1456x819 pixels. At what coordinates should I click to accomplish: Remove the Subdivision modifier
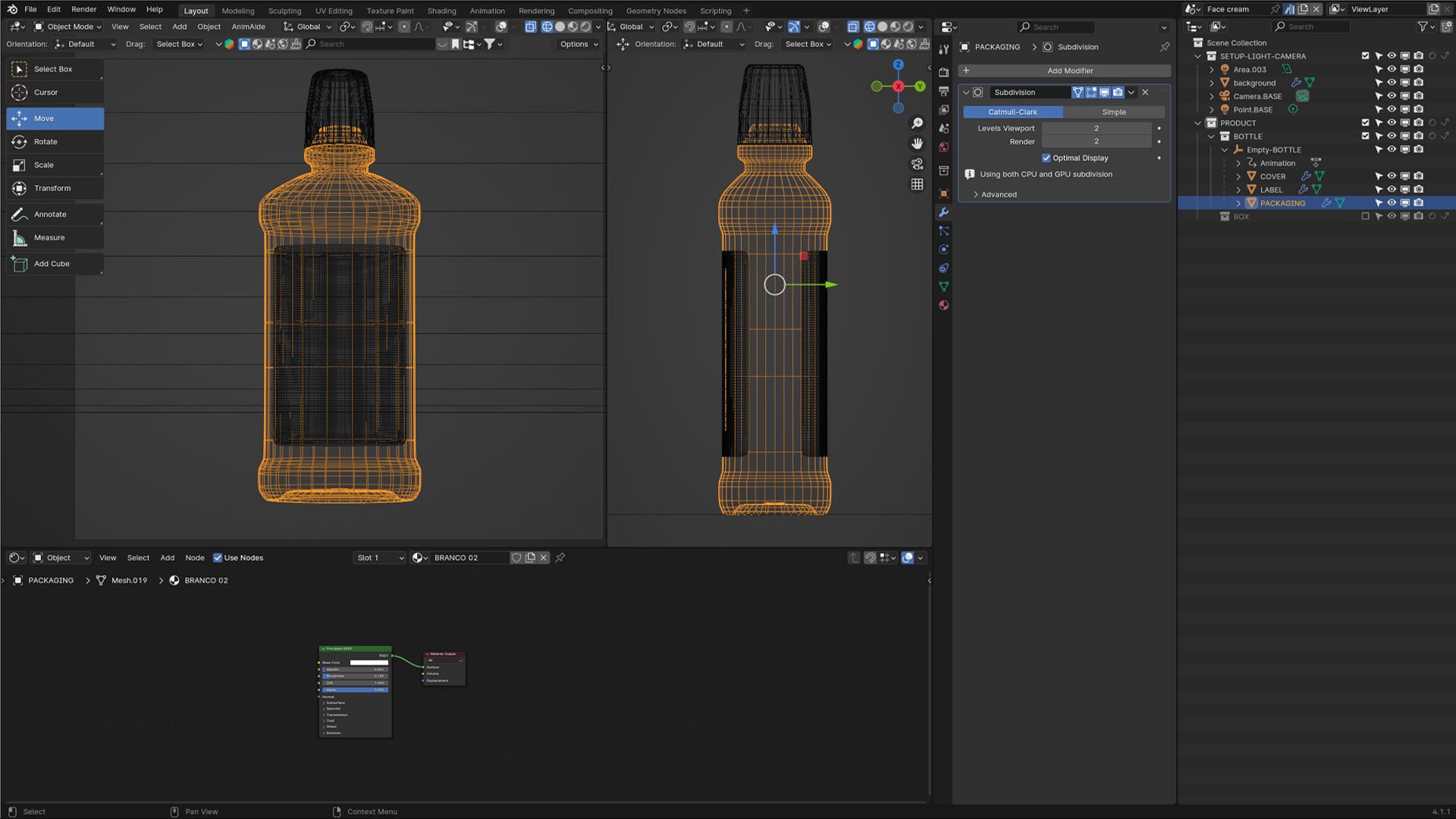pos(1145,93)
